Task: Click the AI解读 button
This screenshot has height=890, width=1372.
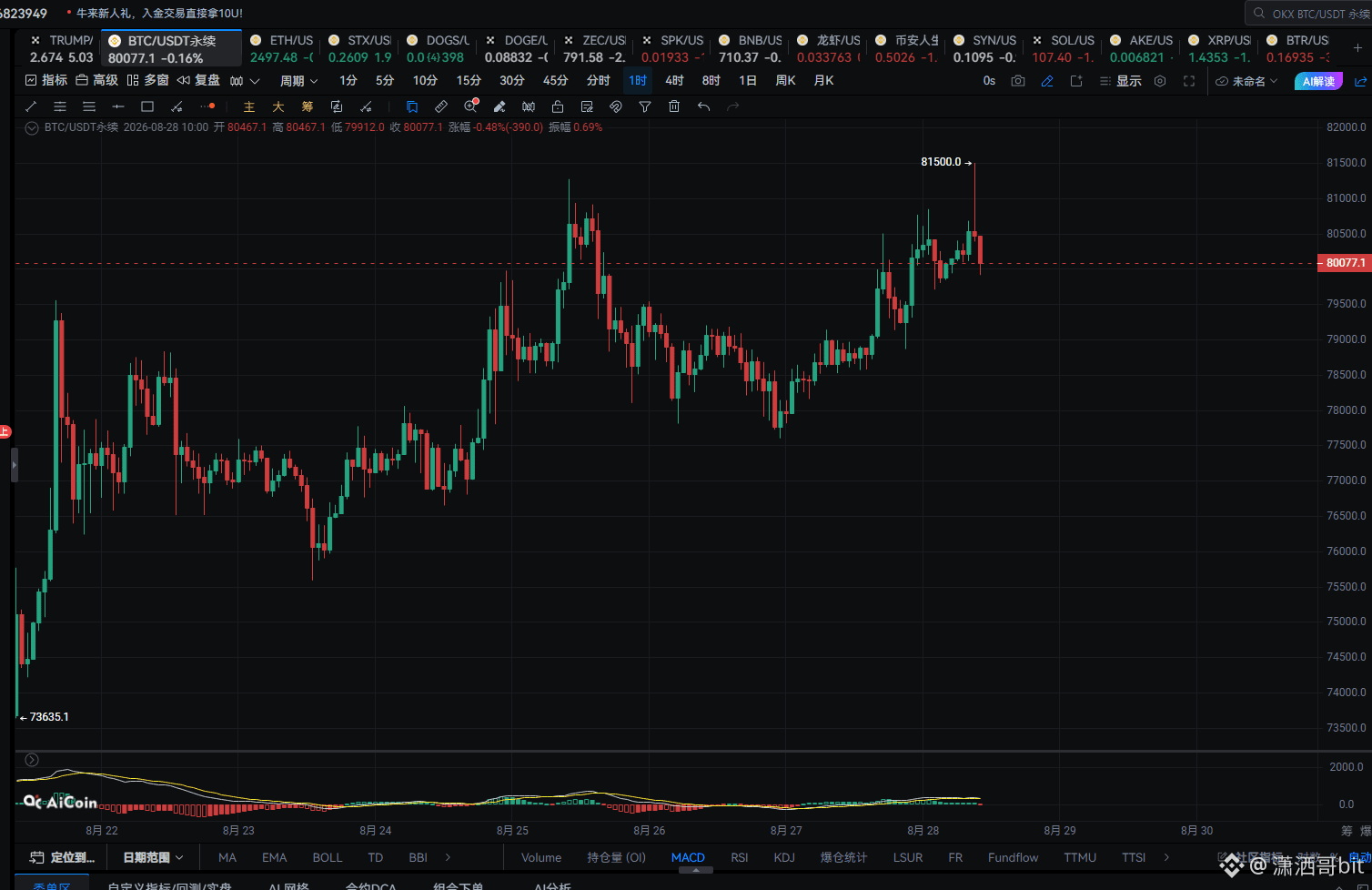Action: coord(1318,81)
